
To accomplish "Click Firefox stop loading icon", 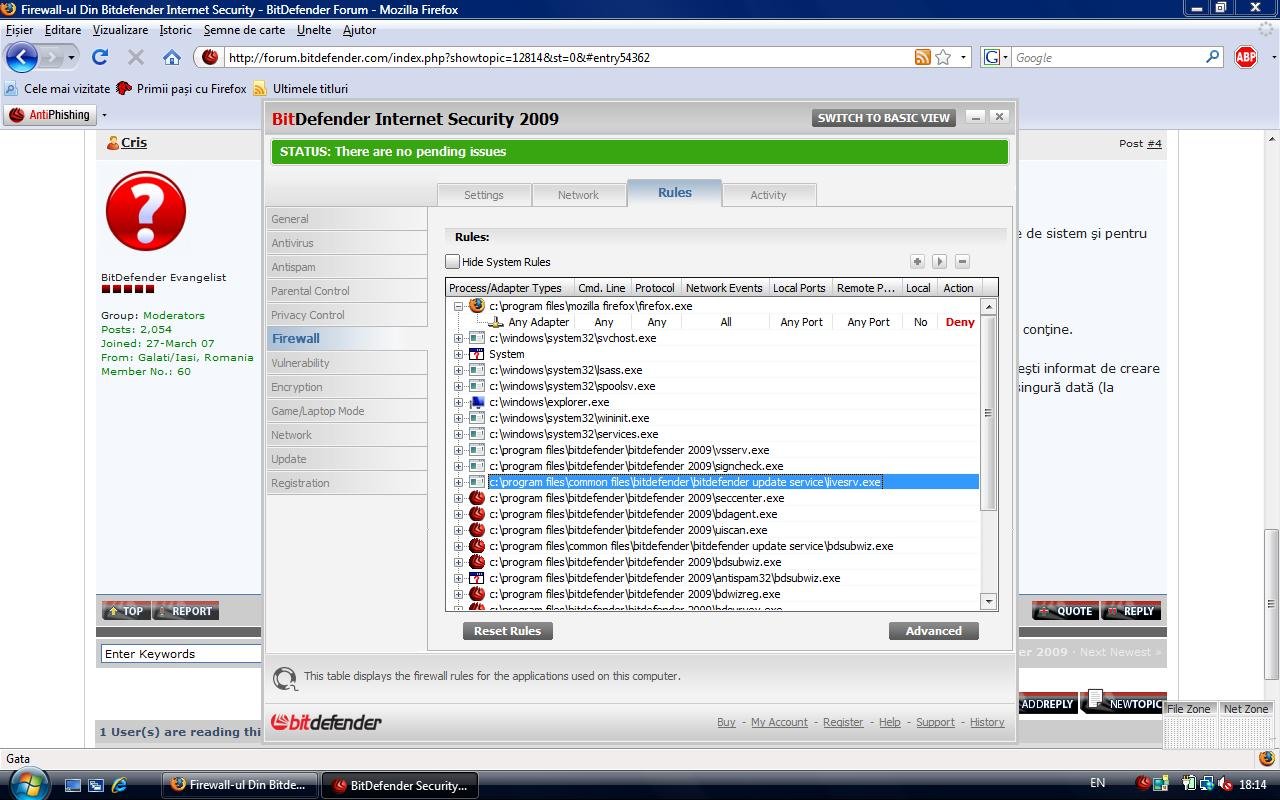I will click(136, 57).
